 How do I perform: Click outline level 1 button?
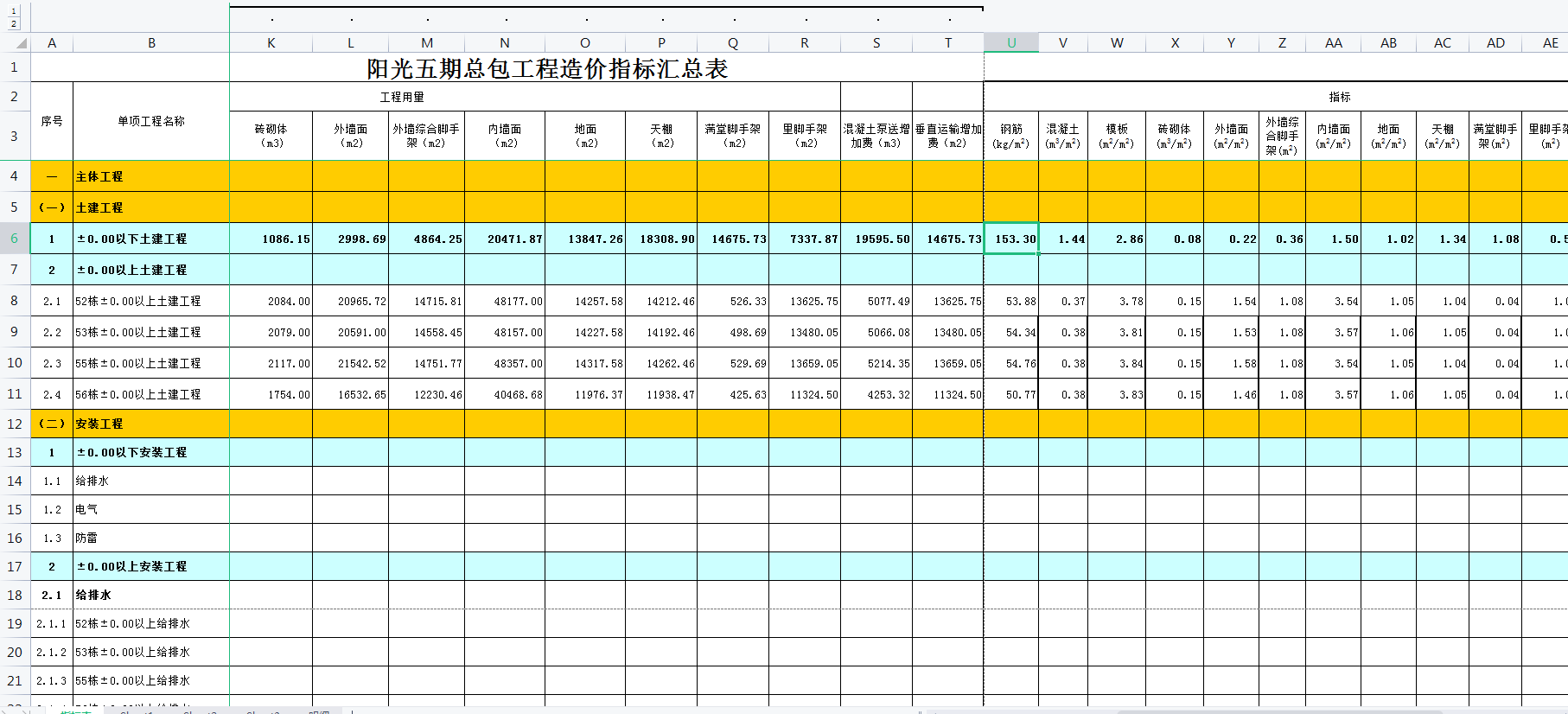[x=14, y=11]
